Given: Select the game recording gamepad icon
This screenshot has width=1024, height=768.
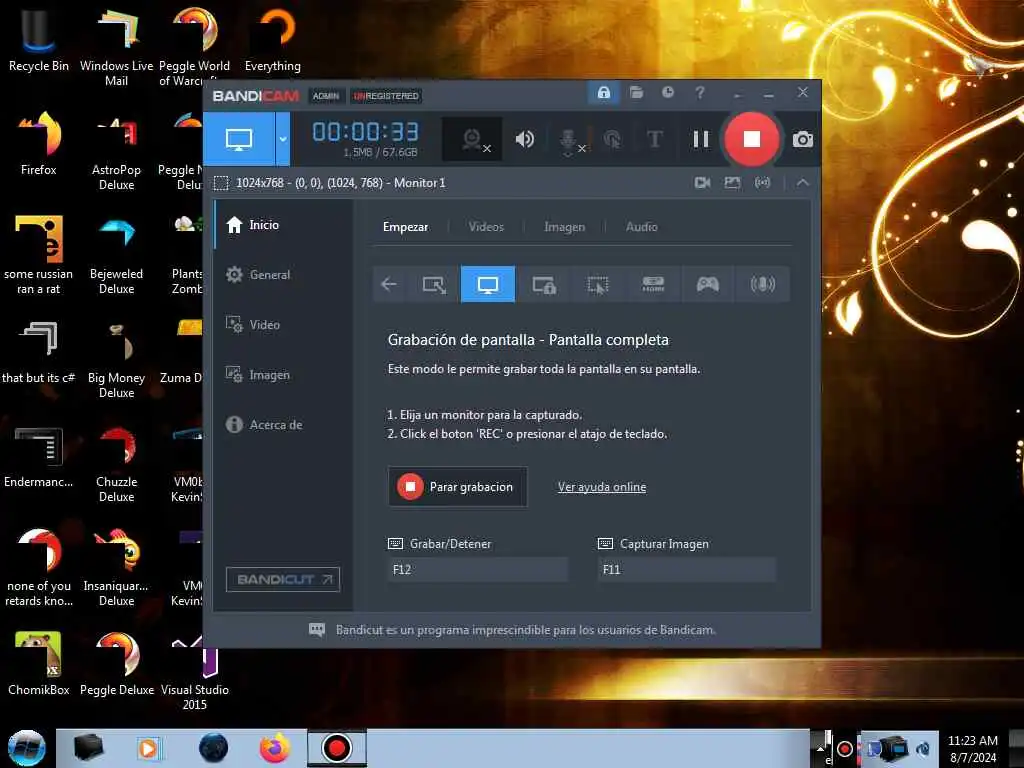Looking at the screenshot, I should [707, 284].
